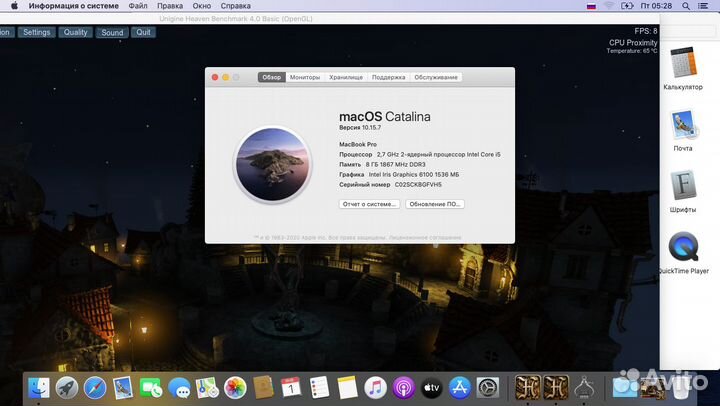Open Heaven Benchmark Settings
The width and height of the screenshot is (720, 406).
(36, 32)
